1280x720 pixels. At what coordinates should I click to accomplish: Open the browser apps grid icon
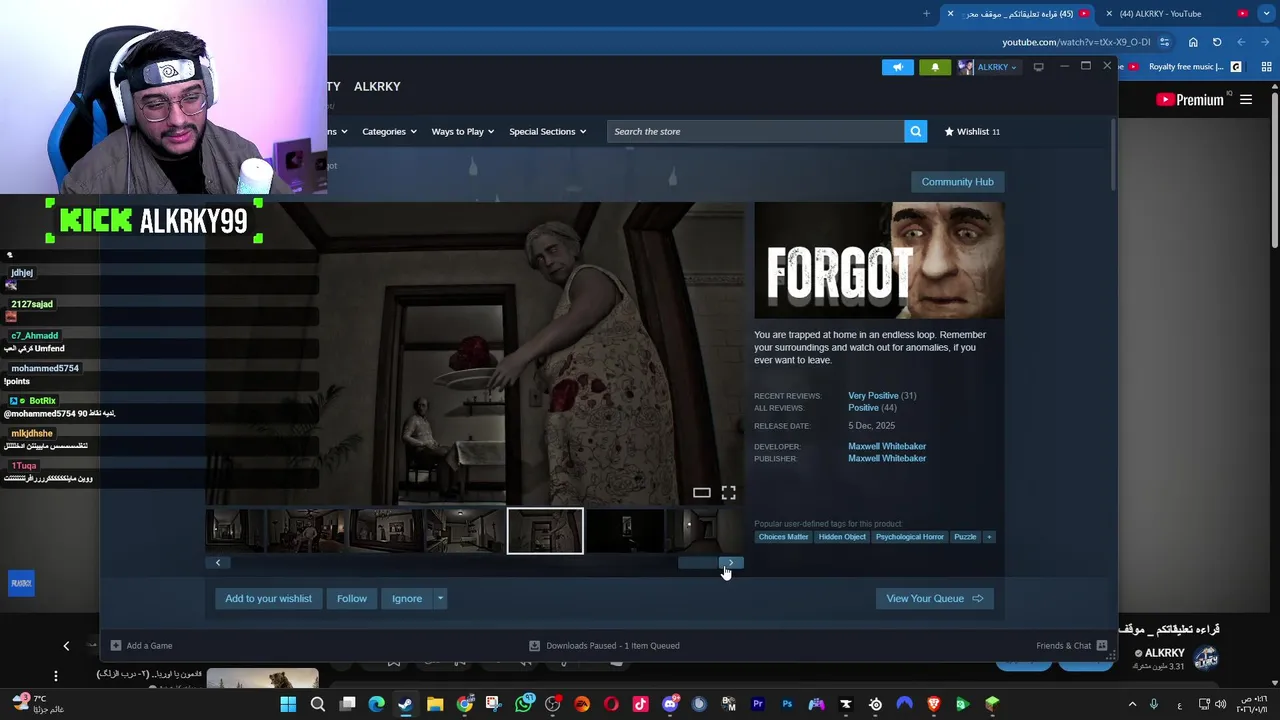pyautogui.click(x=1267, y=67)
